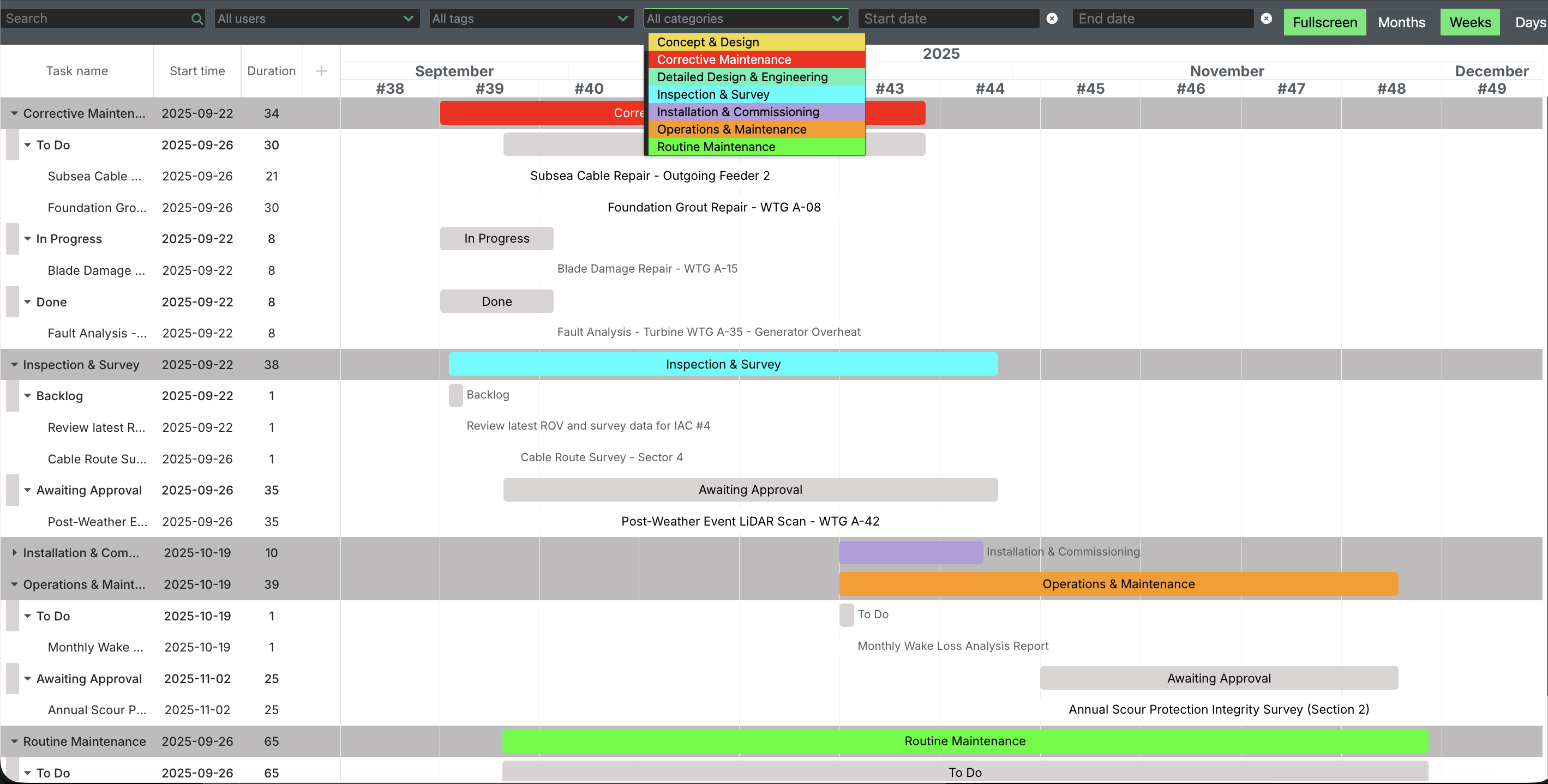Image resolution: width=1548 pixels, height=784 pixels.
Task: Collapse the Backlog subgroup arrow
Action: click(28, 396)
